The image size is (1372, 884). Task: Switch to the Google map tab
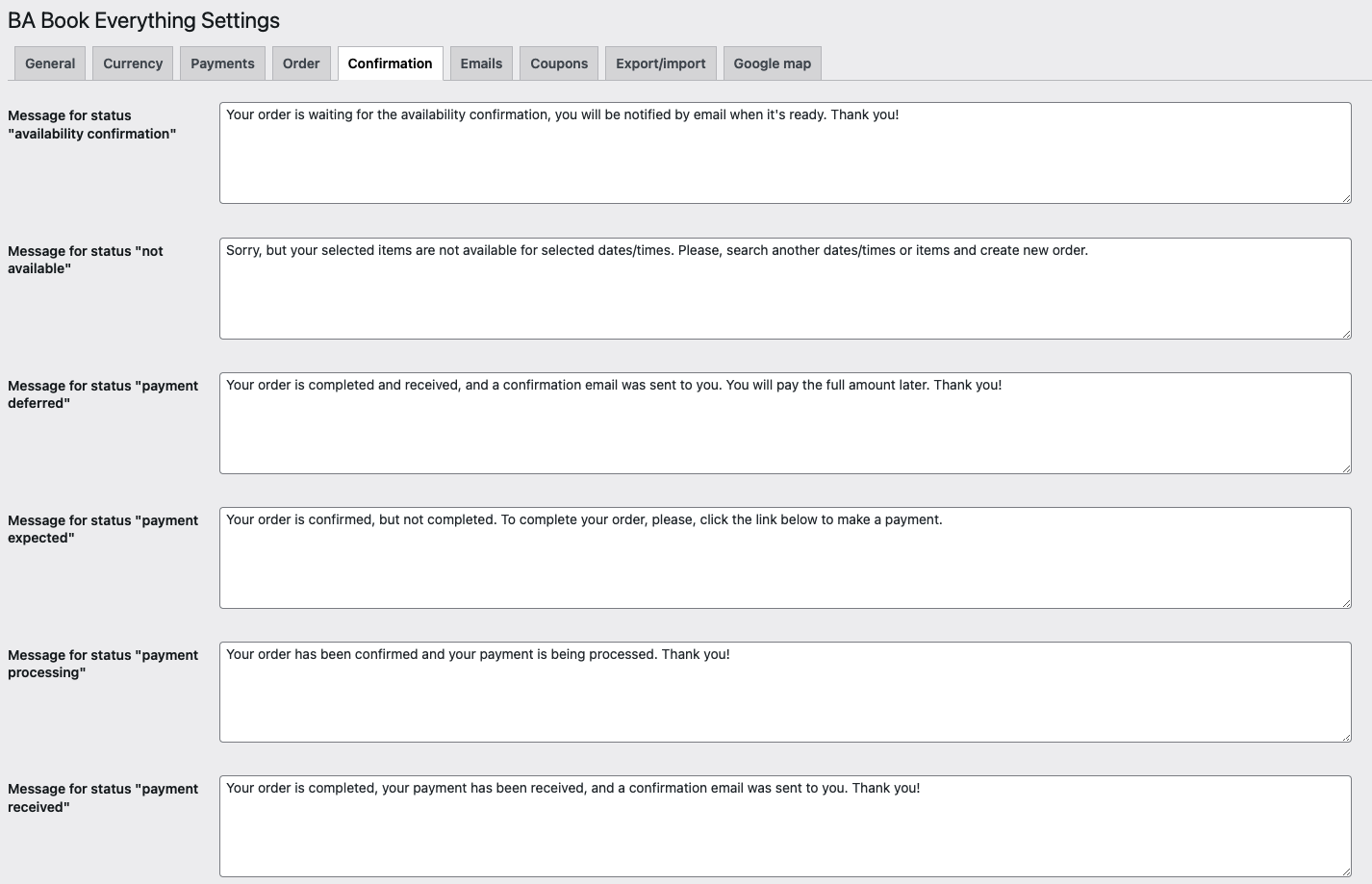772,63
